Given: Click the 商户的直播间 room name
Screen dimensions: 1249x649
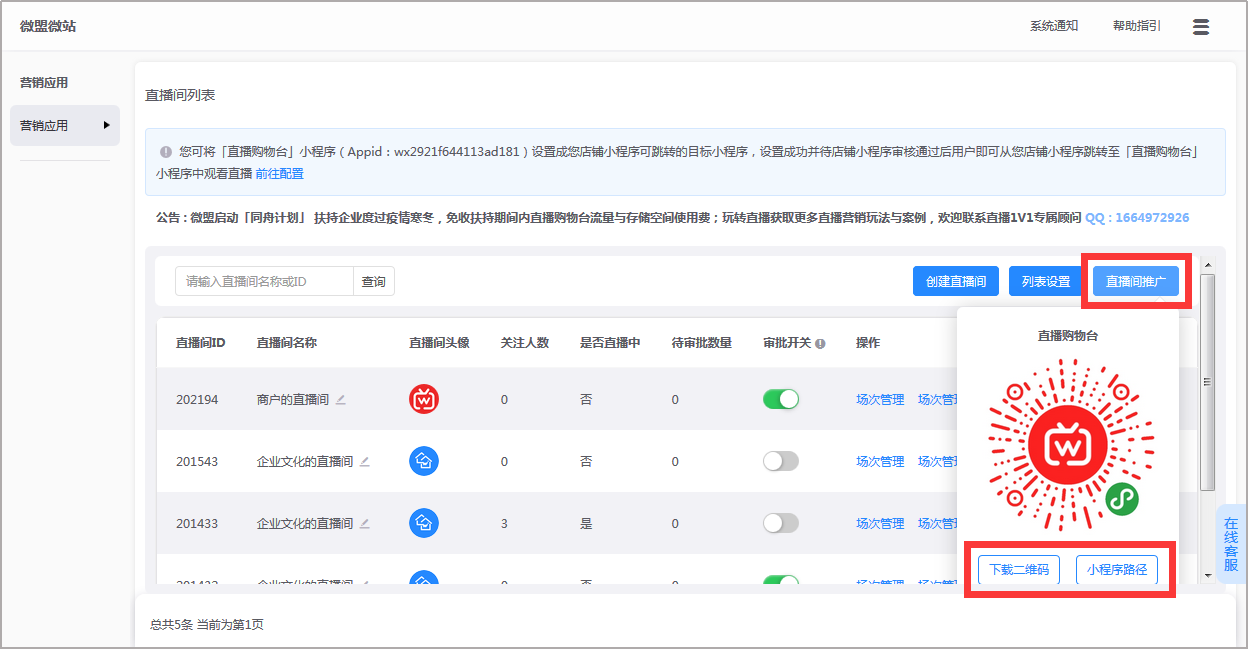Looking at the screenshot, I should point(293,400).
